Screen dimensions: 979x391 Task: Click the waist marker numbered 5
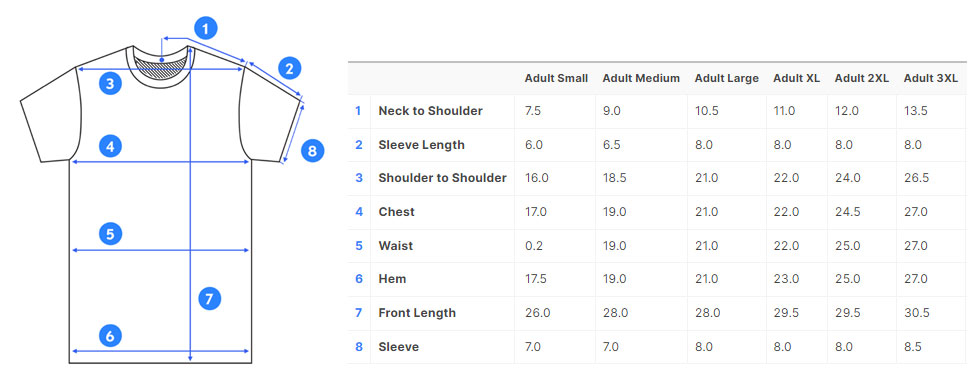110,234
